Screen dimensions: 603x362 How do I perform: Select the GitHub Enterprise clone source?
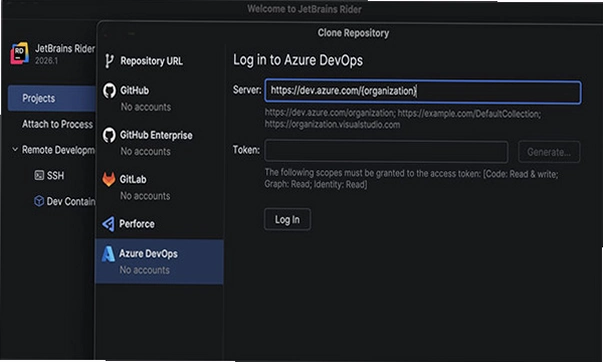point(159,143)
